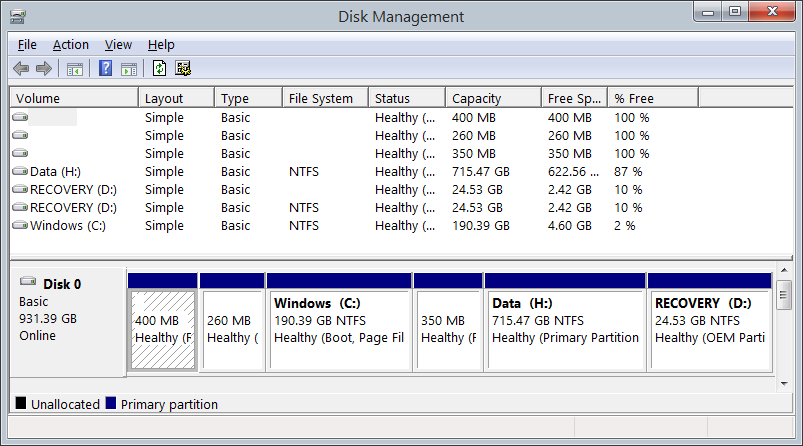
Task: Open the File menu
Action: 27,45
